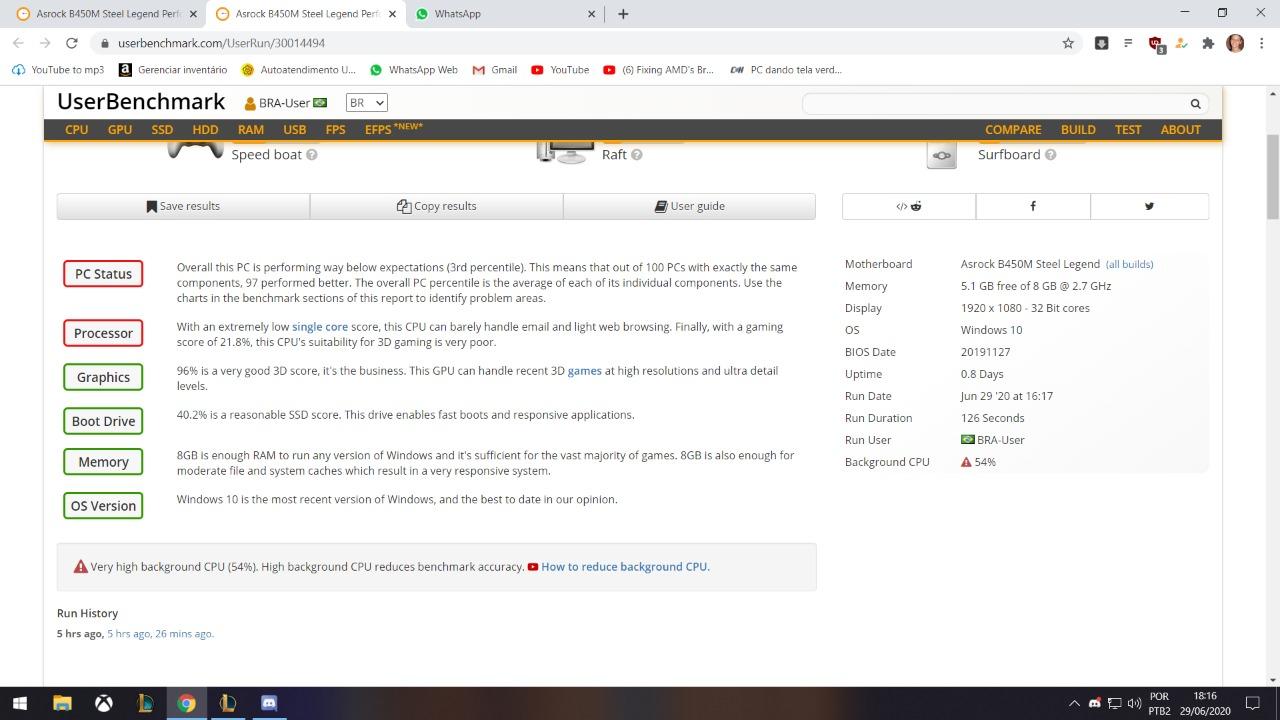Open Xbox app from the taskbar

(x=104, y=703)
